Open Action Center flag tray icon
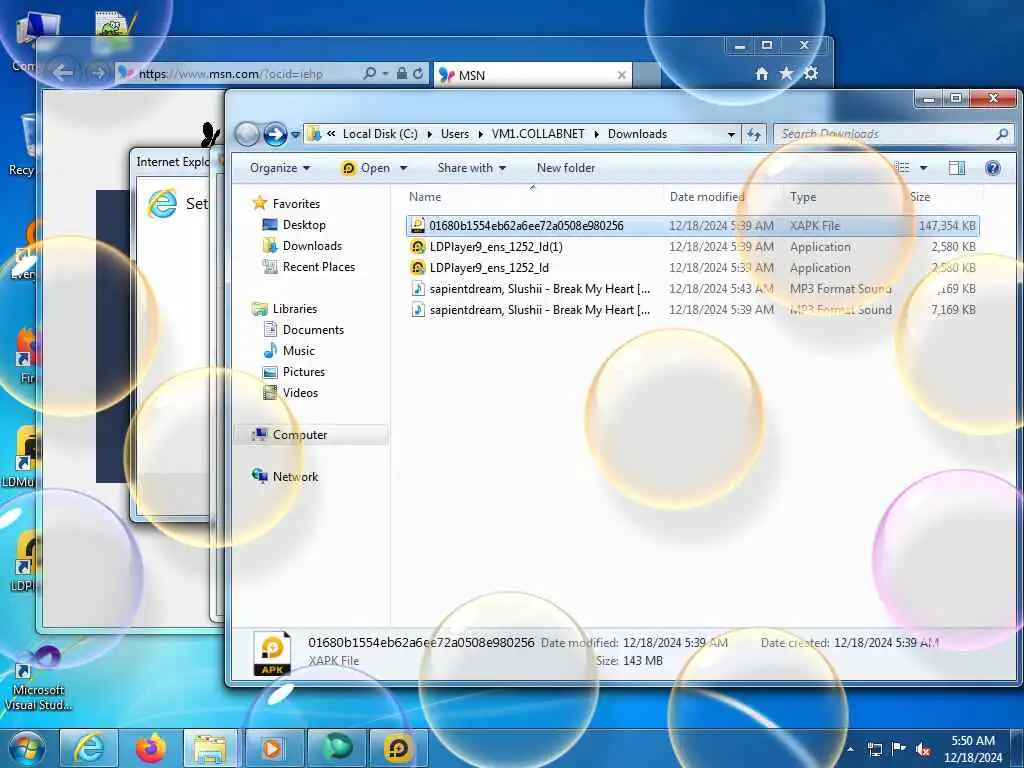Viewport: 1024px width, 768px height. 899,749
